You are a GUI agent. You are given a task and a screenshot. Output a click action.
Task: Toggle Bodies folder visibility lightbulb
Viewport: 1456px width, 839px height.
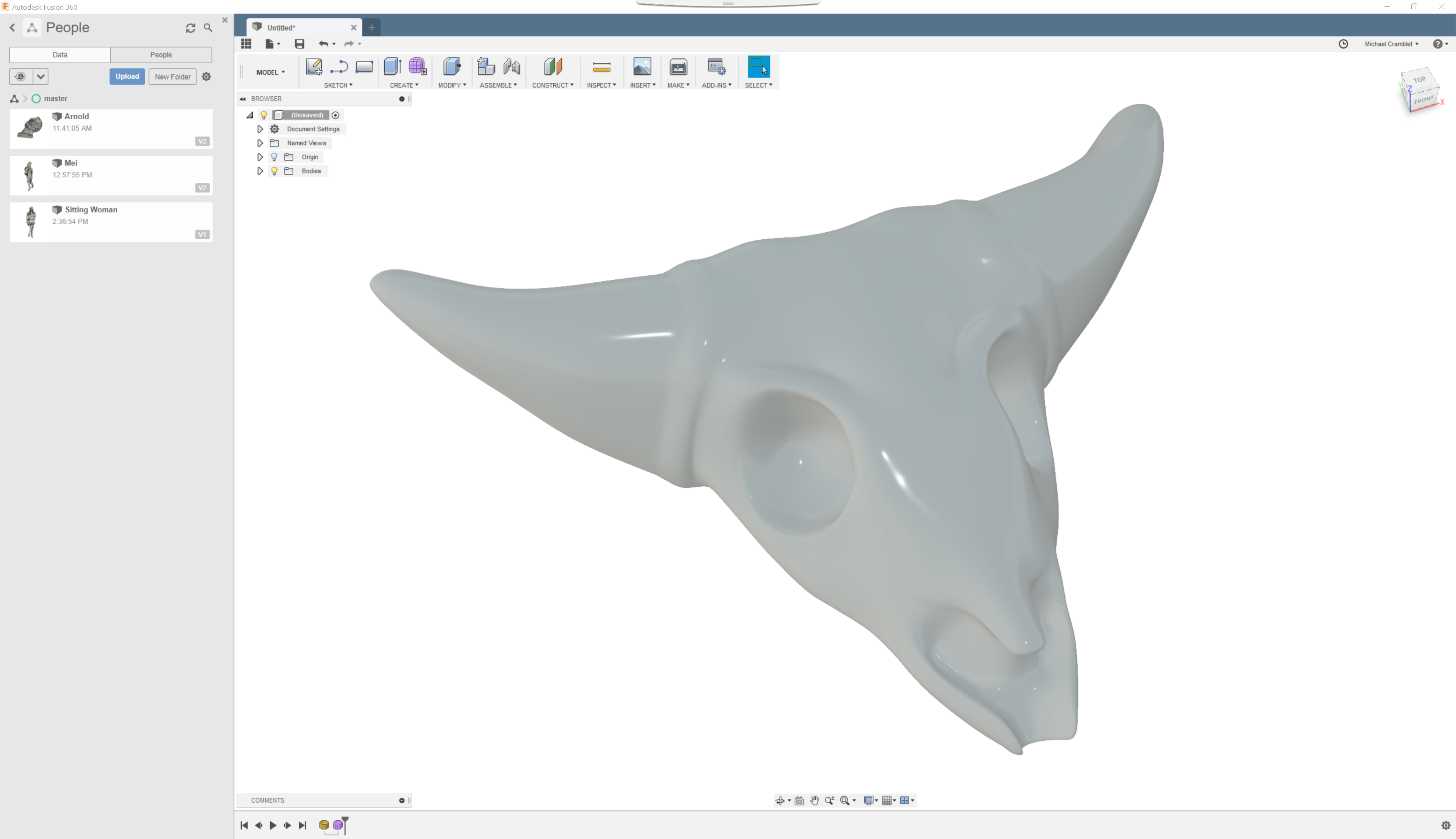[x=274, y=171]
